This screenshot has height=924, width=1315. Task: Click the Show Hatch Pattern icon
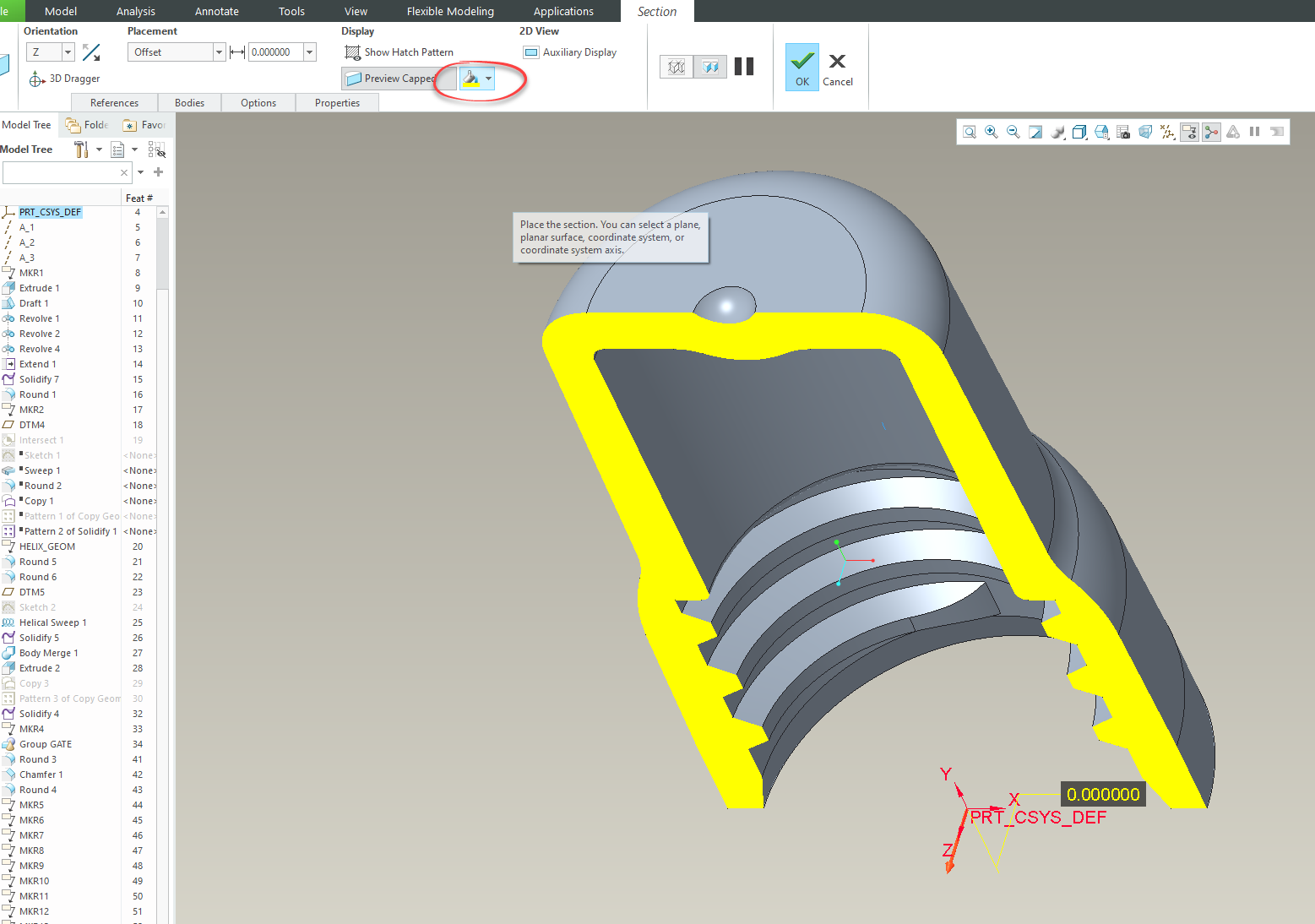[352, 52]
